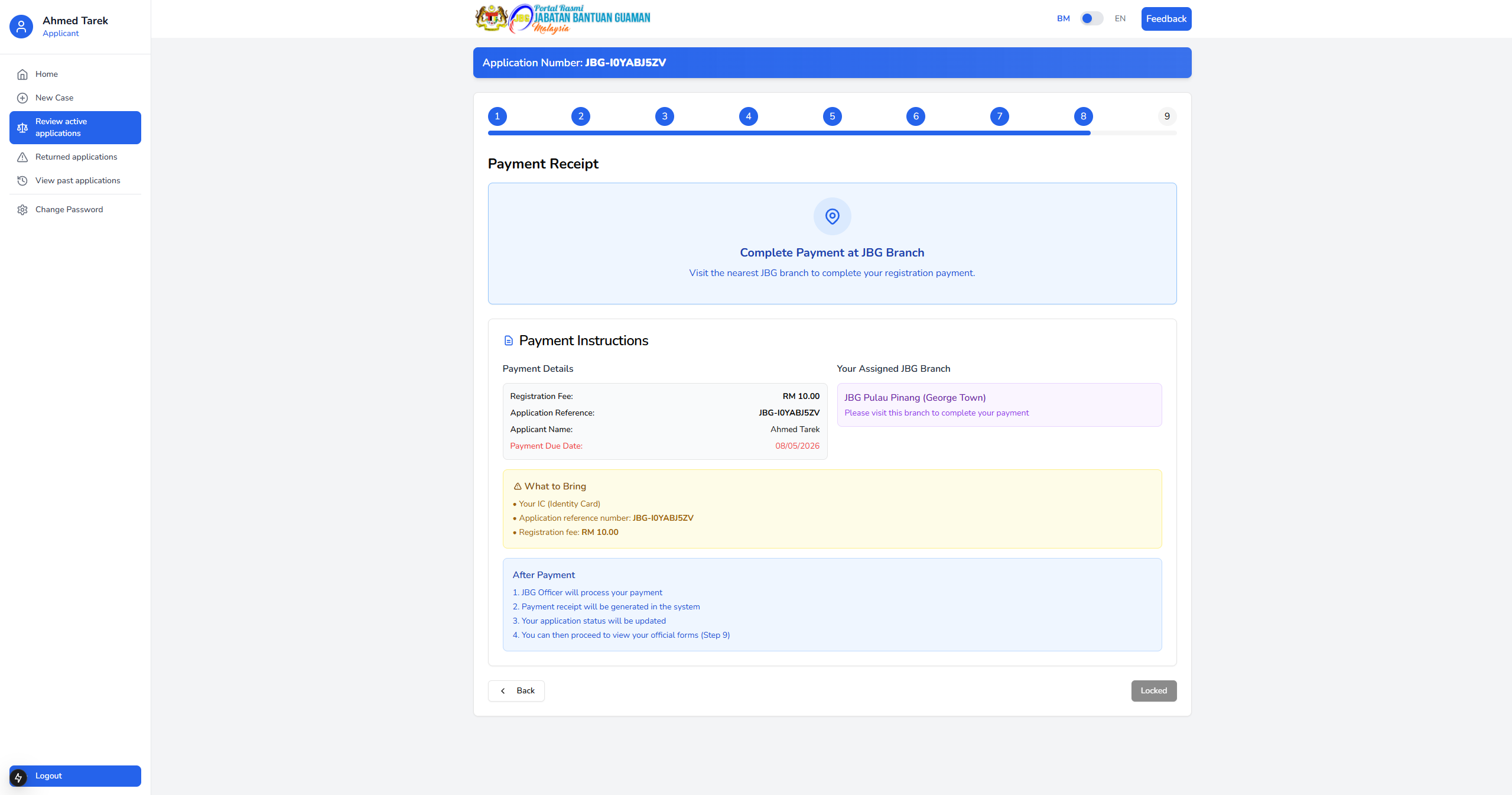Click the user avatar icon beside Ahmed Tarek
Image resolution: width=1512 pixels, height=795 pixels.
point(21,27)
